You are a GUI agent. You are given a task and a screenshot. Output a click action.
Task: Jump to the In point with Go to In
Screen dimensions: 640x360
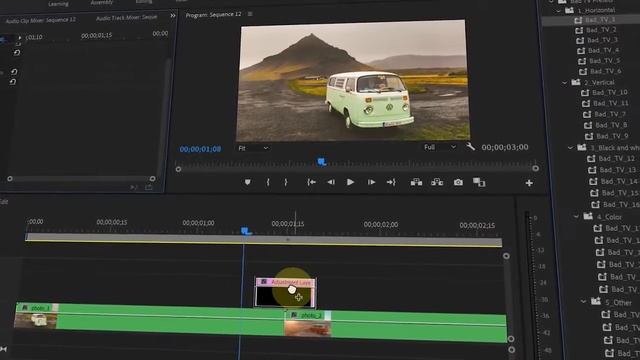[311, 182]
